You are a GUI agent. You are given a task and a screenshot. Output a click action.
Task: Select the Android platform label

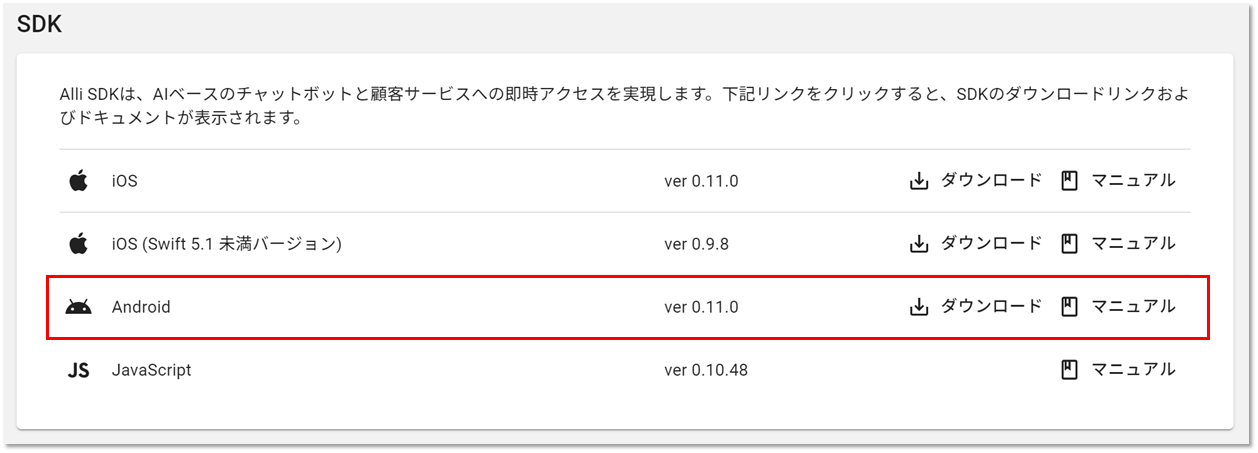[141, 307]
